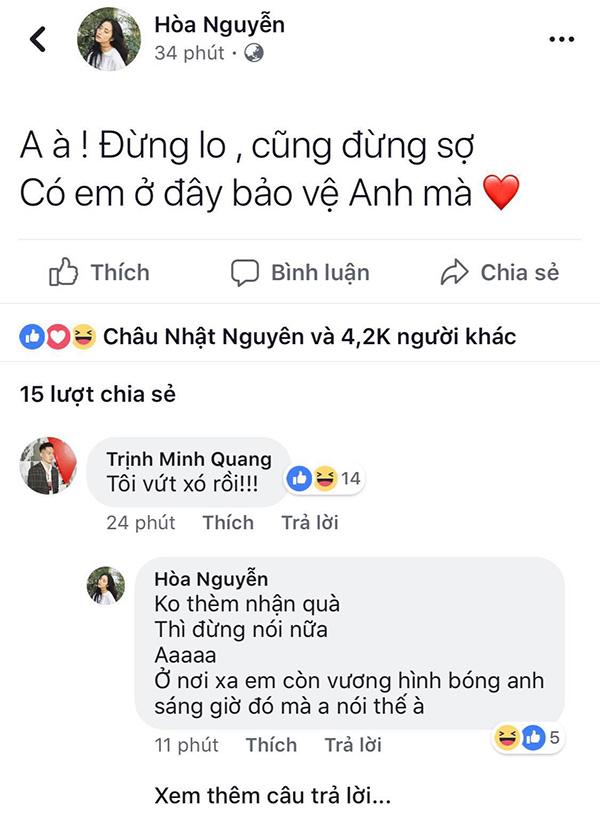Tap Hòa Nguyễn's avatar in the reply
600x815 pixels.
click(106, 585)
